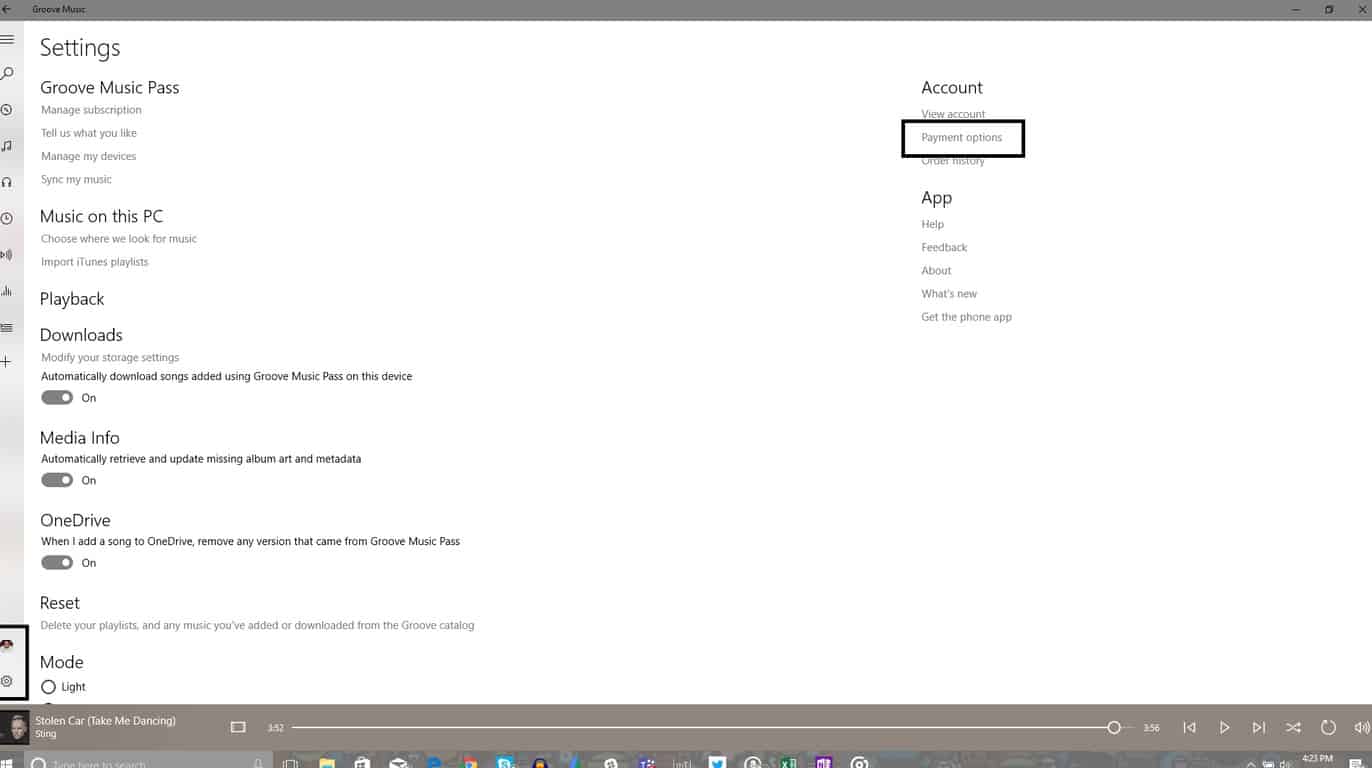Click the Help link under App
Image resolution: width=1372 pixels, height=768 pixels.
932,224
